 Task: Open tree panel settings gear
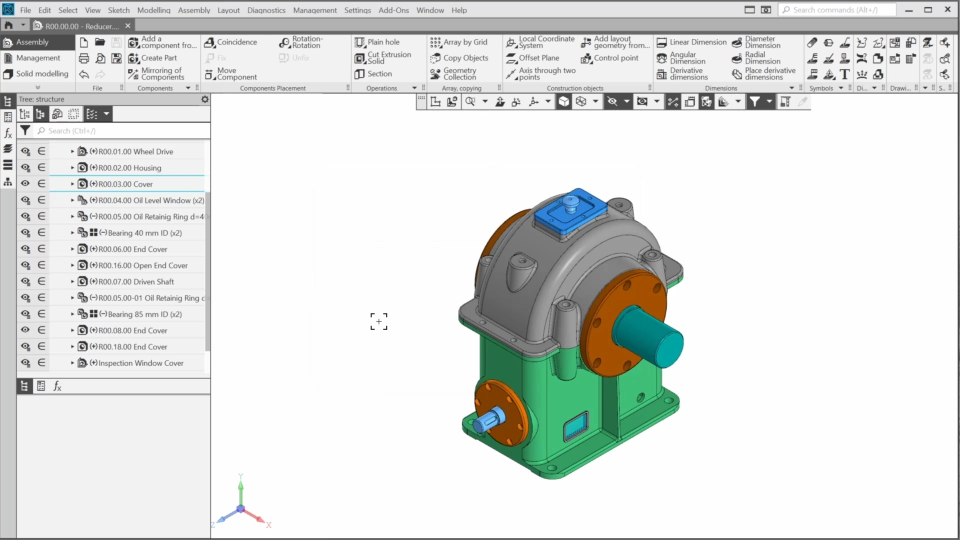[205, 99]
